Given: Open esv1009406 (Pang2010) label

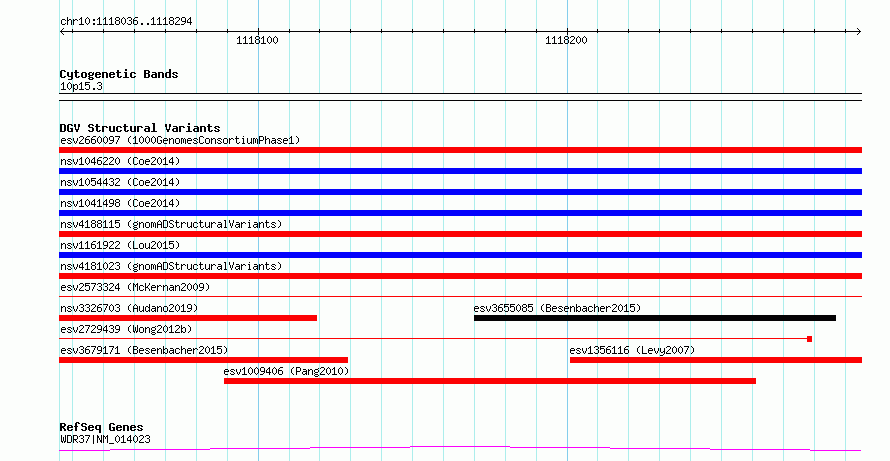Looking at the screenshot, I should pyautogui.click(x=286, y=371).
